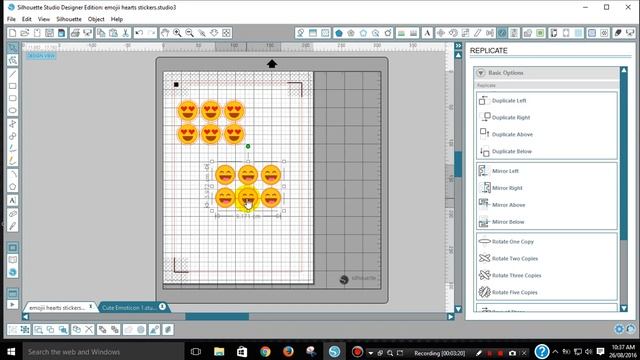Image resolution: width=640 pixels, height=360 pixels.
Task: Click the green rotation handle above selection
Action: [x=248, y=146]
